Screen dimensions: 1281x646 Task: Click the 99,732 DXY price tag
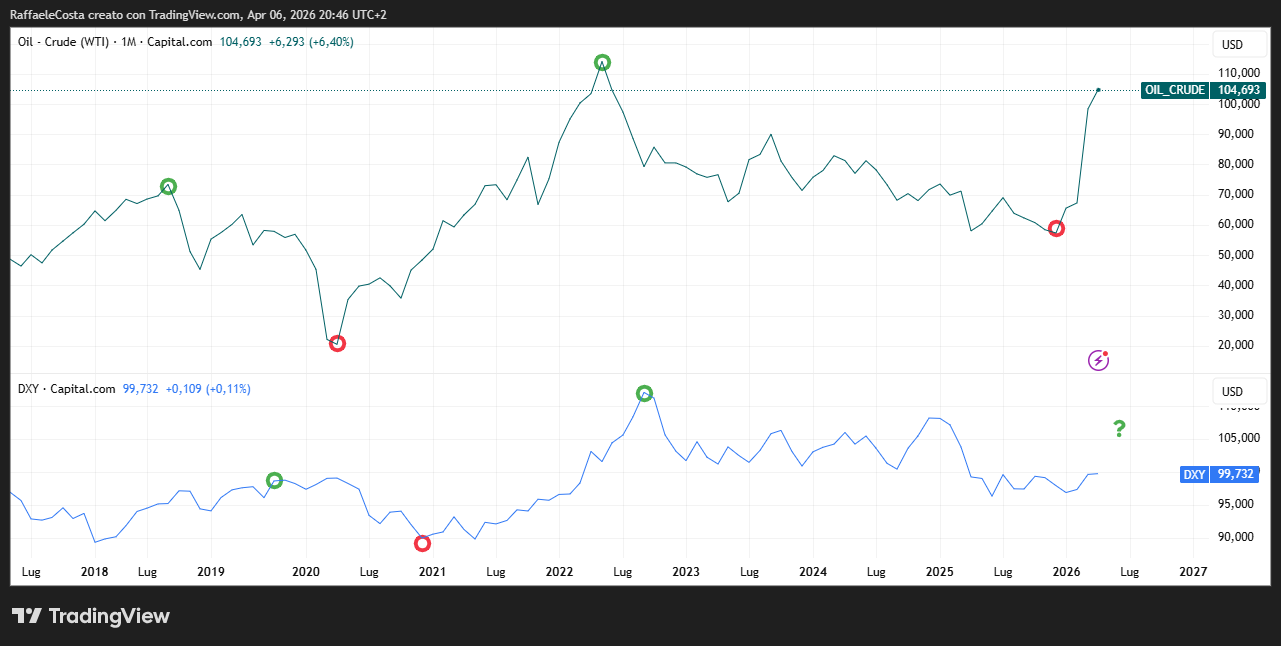[x=1235, y=475]
